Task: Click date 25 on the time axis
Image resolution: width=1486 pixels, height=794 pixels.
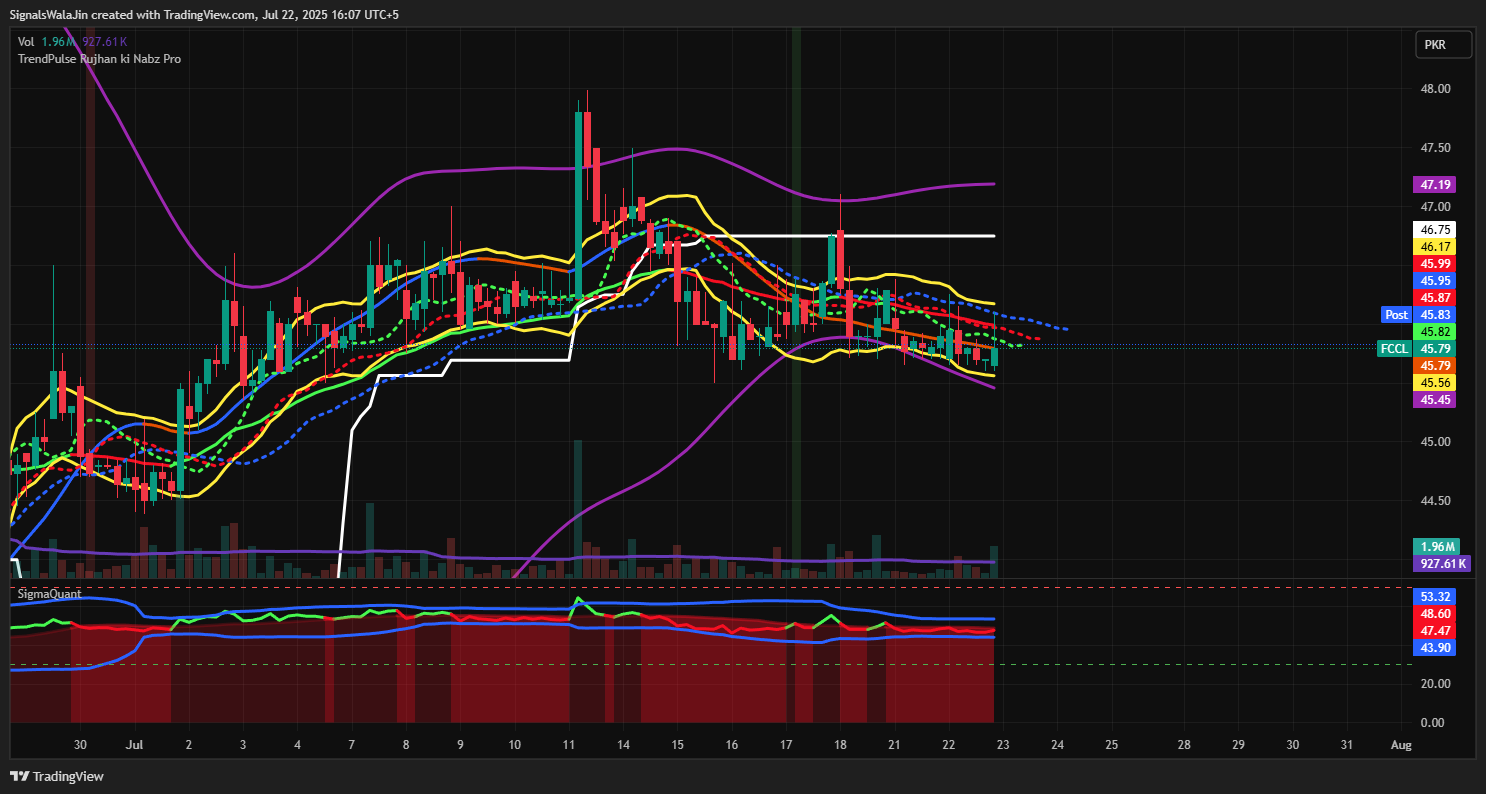Action: (1111, 745)
